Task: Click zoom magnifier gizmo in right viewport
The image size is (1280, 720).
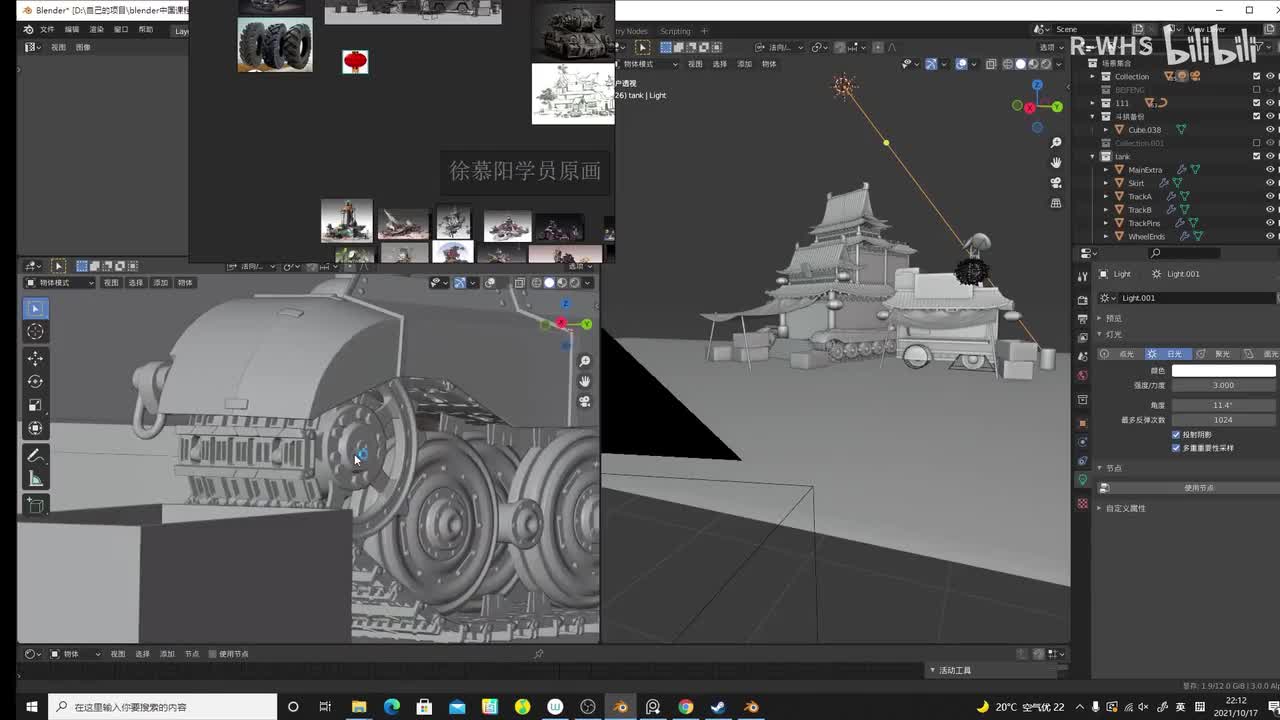Action: point(1056,143)
